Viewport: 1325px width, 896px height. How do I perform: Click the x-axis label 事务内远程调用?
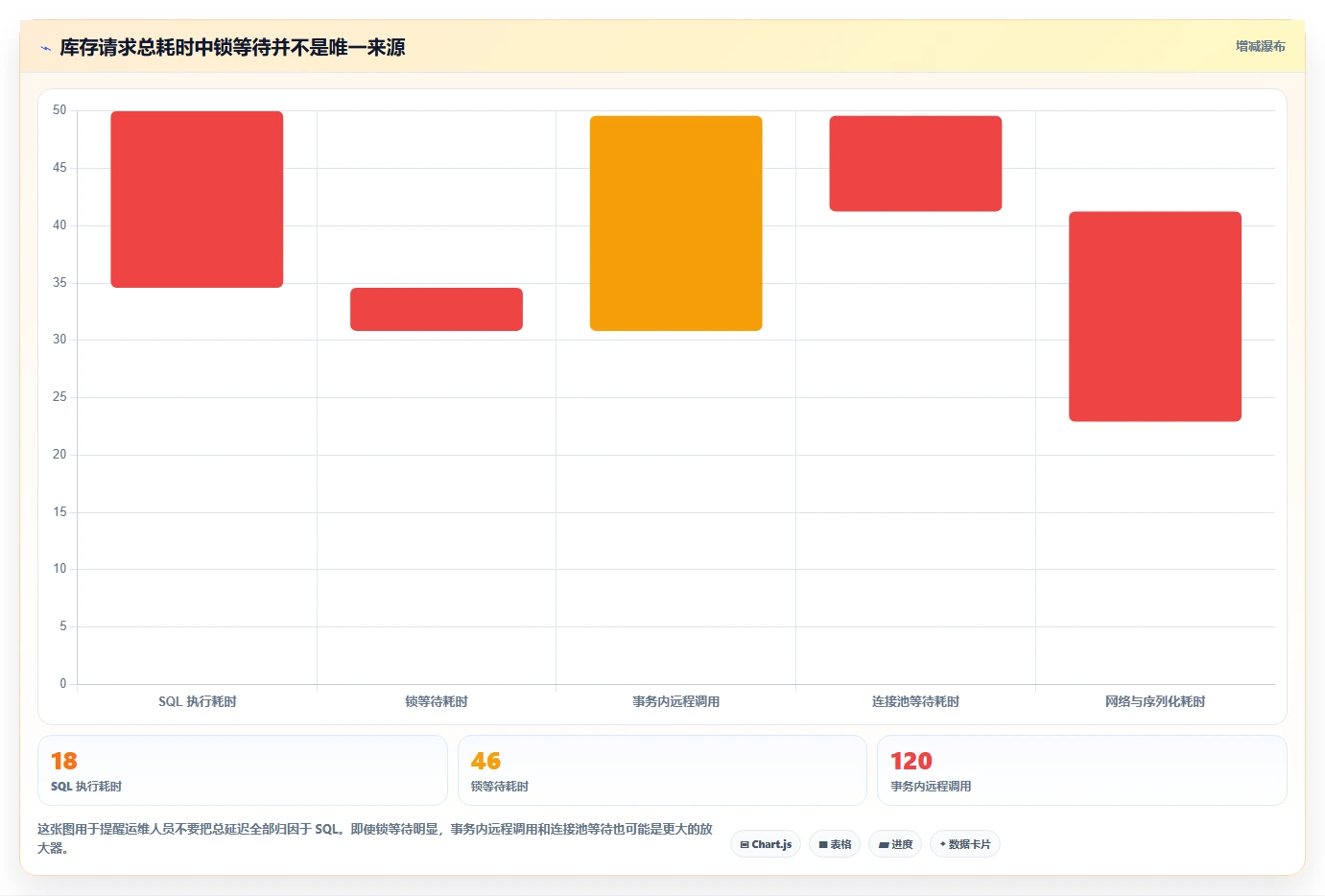coord(676,701)
